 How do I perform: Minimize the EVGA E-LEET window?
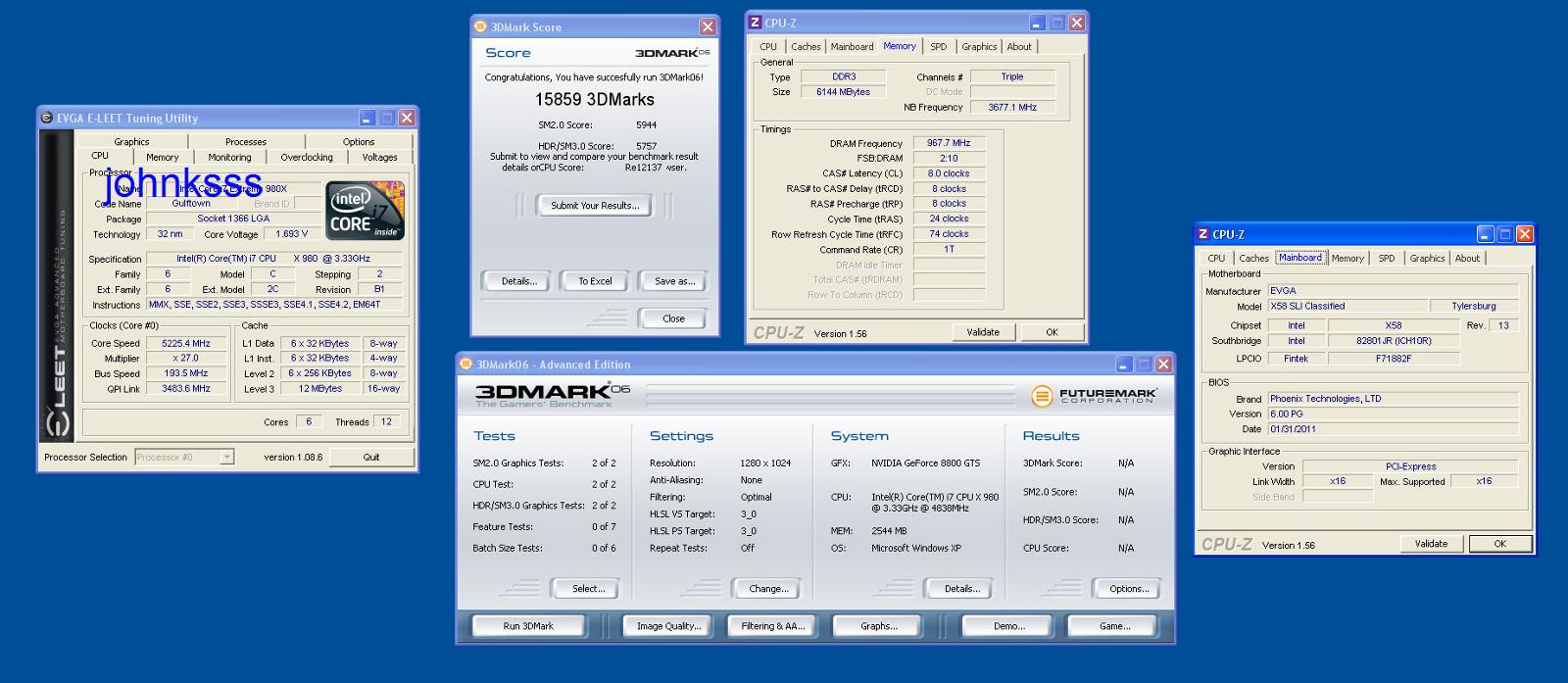pyautogui.click(x=367, y=118)
